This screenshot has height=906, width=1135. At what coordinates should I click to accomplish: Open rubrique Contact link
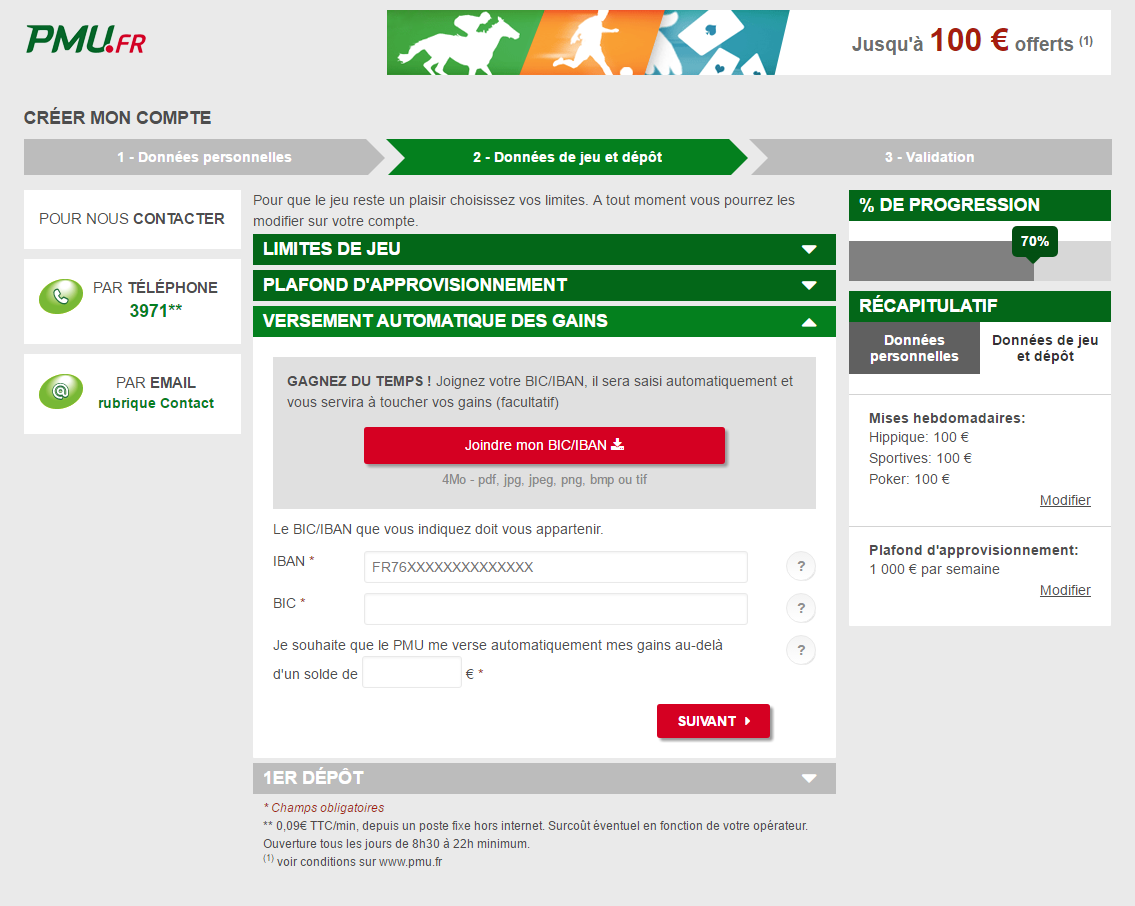156,403
